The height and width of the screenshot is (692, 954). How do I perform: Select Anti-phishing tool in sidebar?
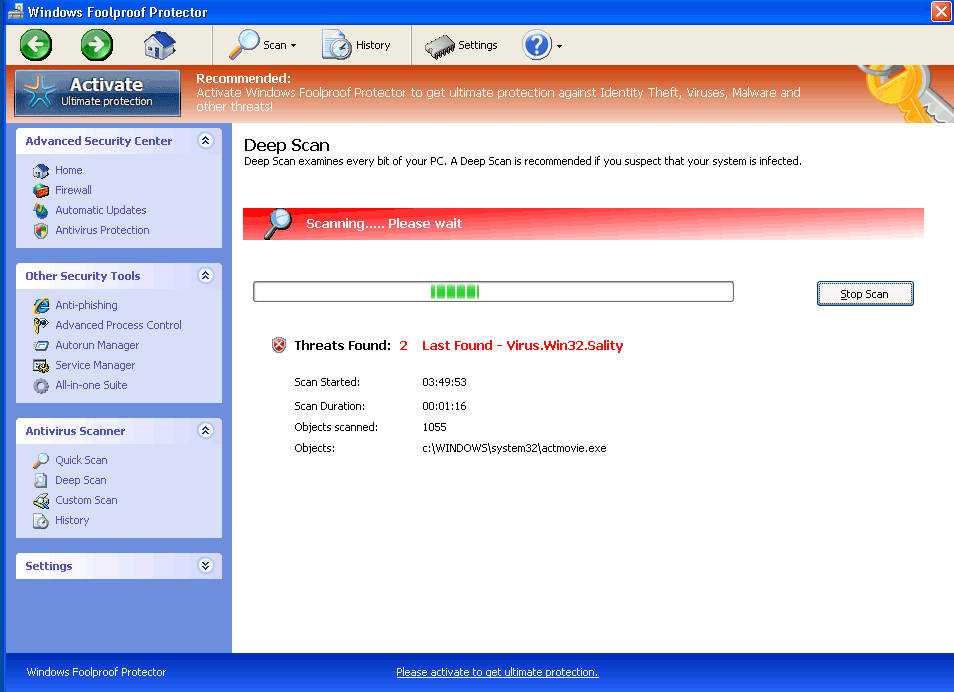point(86,305)
